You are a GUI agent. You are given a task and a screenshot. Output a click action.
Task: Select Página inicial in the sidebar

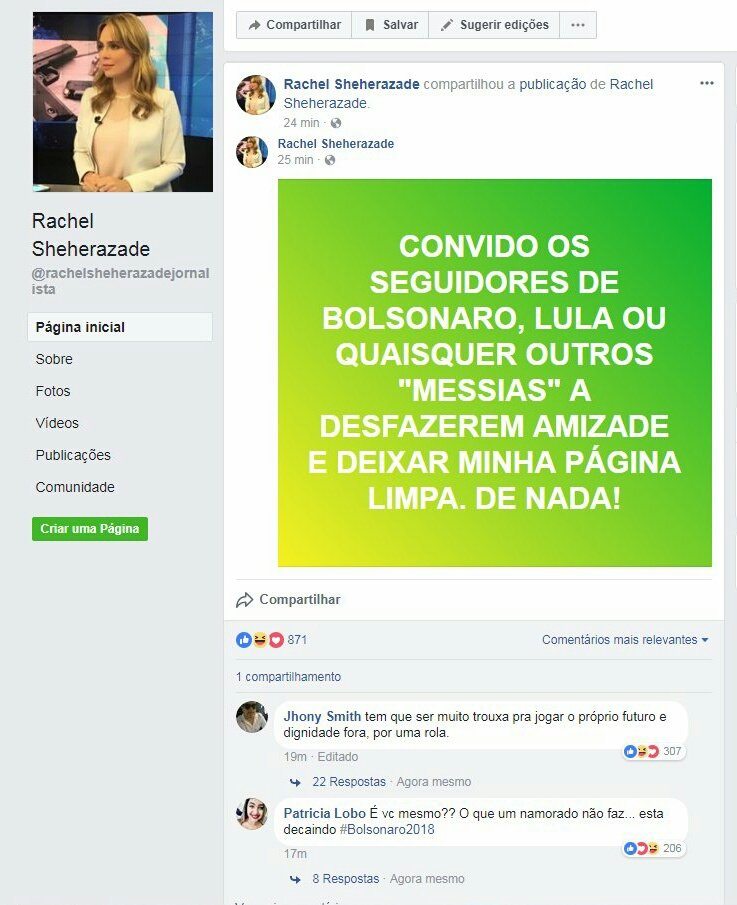coord(119,327)
